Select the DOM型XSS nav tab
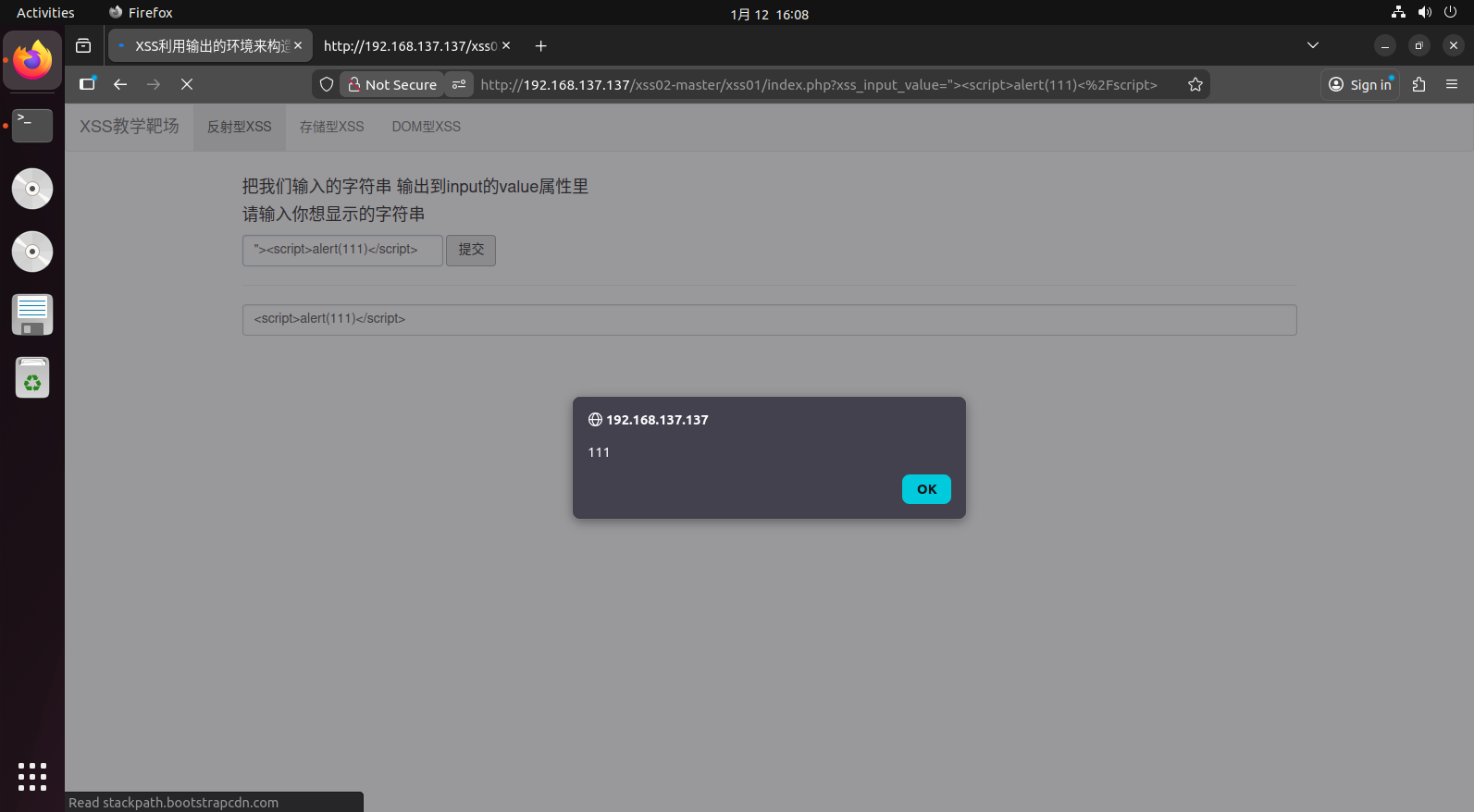1474x812 pixels. click(427, 127)
